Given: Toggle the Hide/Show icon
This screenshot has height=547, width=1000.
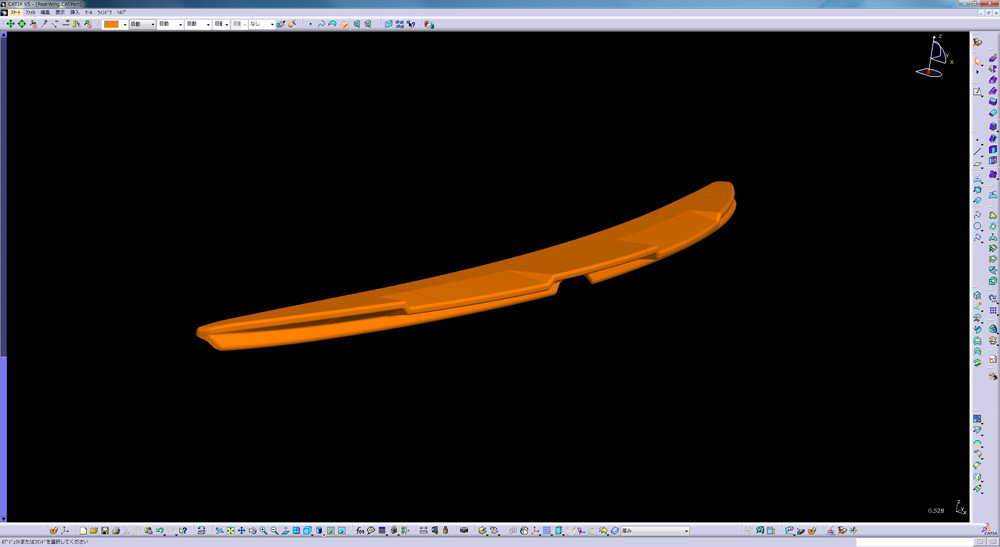Looking at the screenshot, I should pos(330,530).
